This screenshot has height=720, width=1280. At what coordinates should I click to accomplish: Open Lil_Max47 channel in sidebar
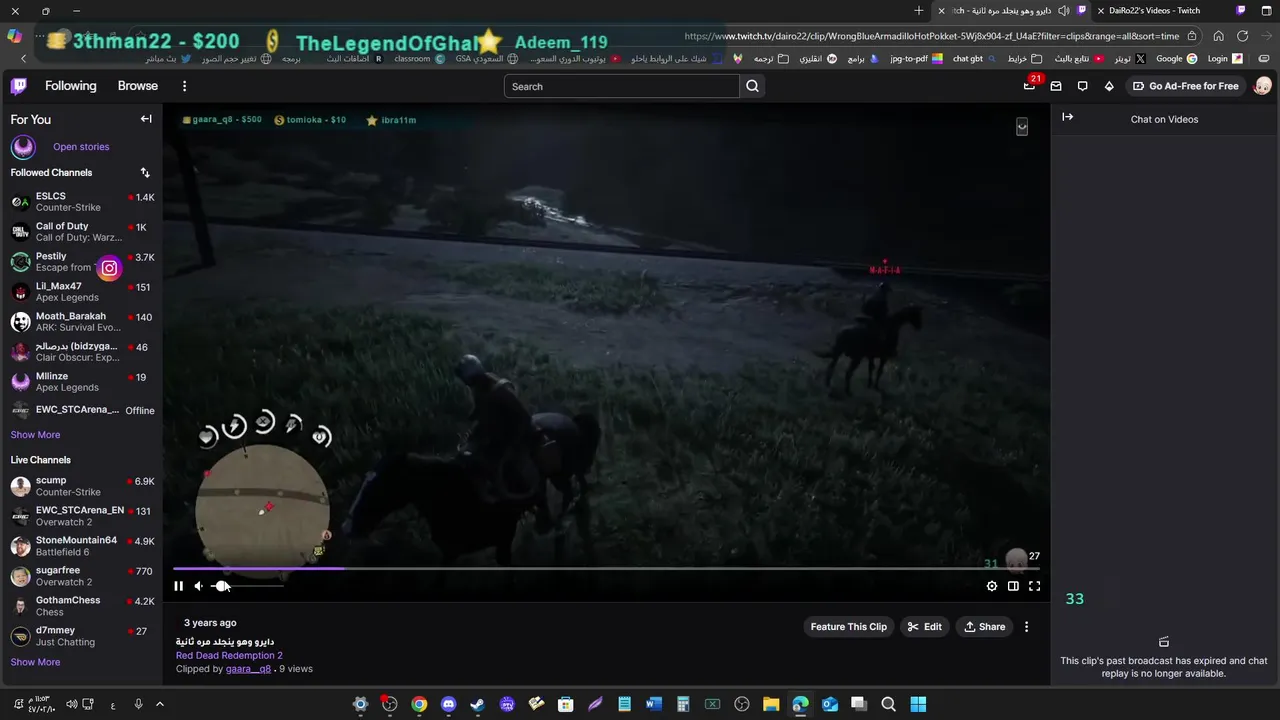82,292
